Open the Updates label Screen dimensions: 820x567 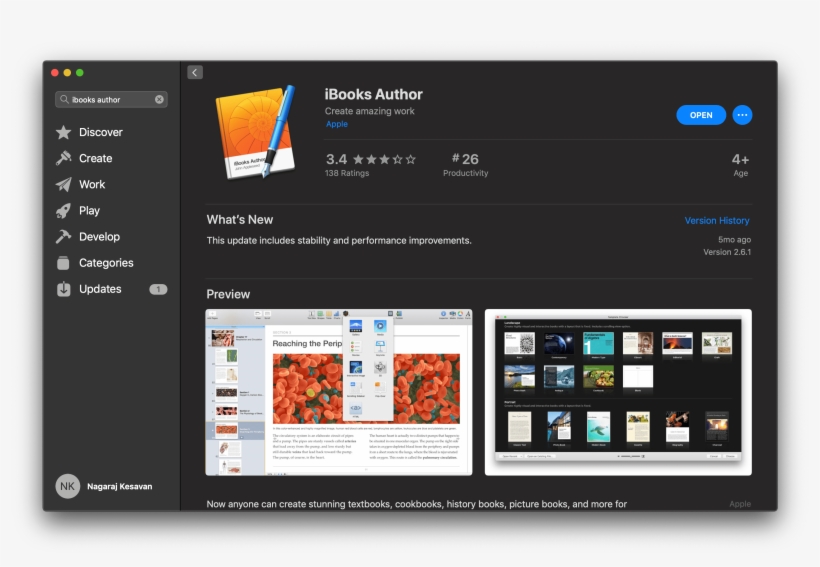point(100,289)
